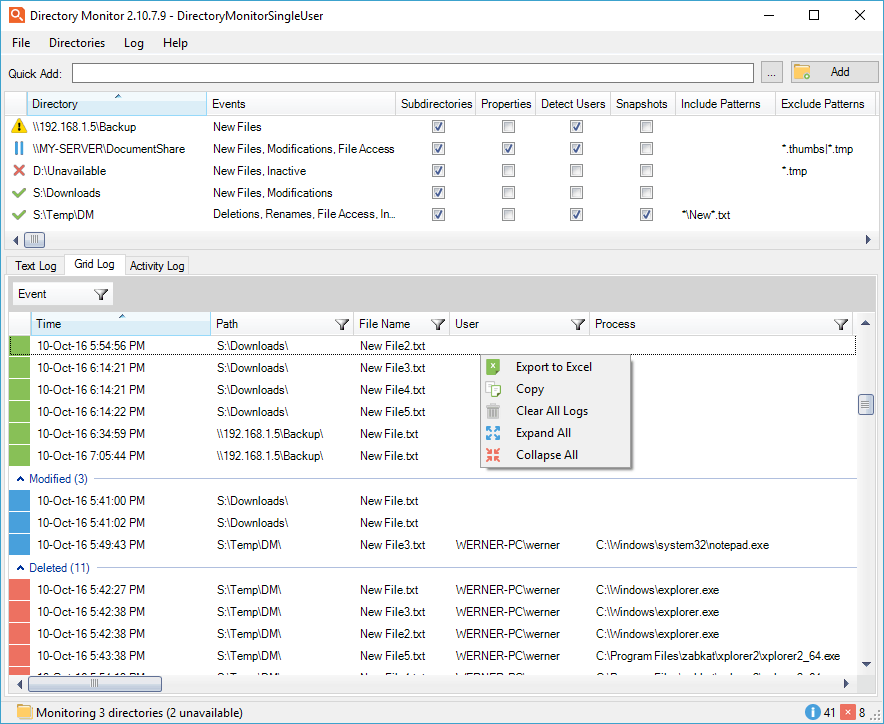This screenshot has height=724, width=884.
Task: Click the grid log scroll down arrow
Action: tap(865, 665)
